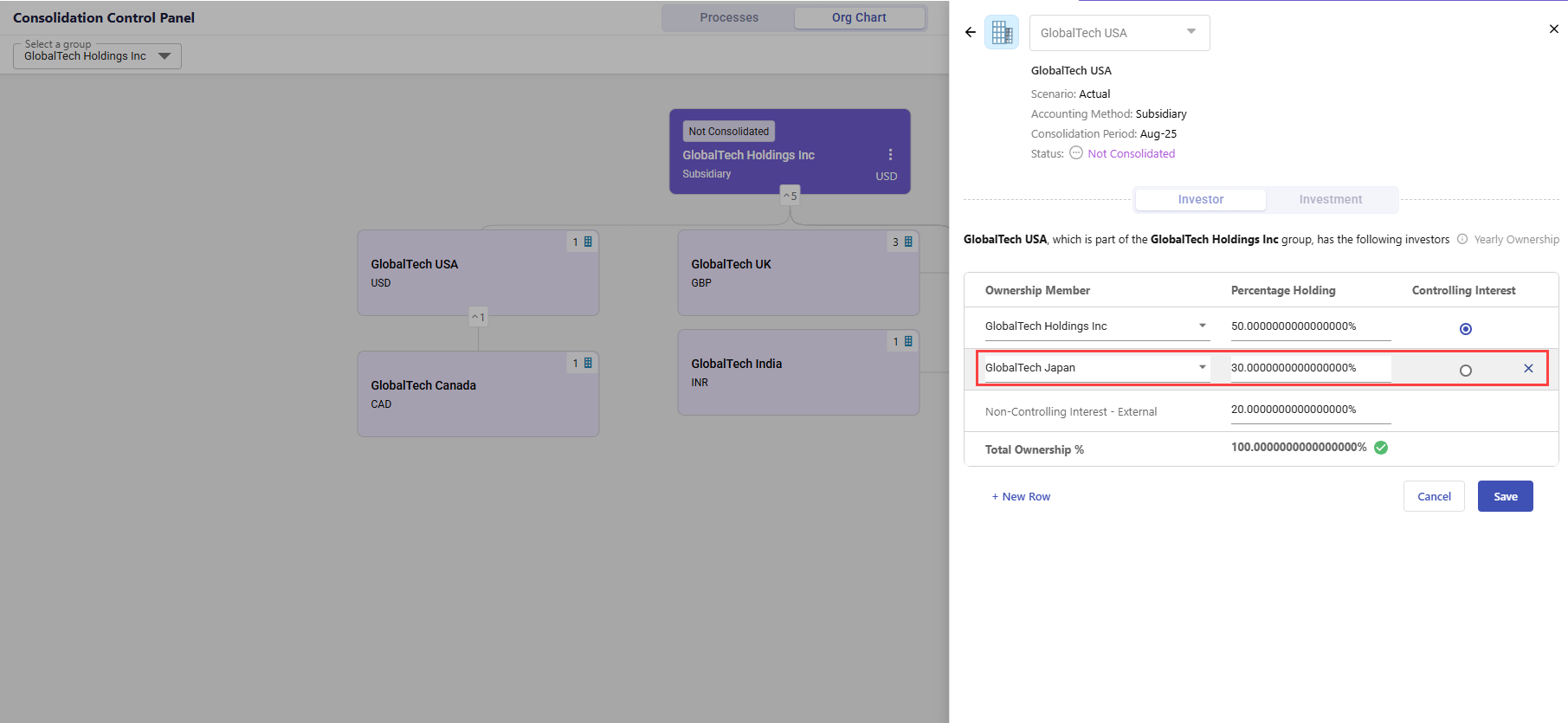Open three-dot menu on GlobalTech Holdings Inc card

coord(890,155)
